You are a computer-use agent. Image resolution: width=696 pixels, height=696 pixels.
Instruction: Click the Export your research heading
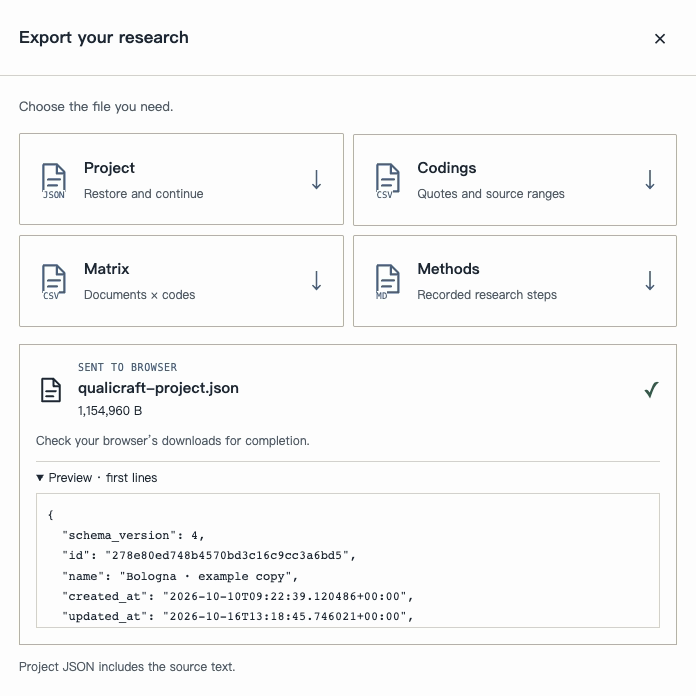pyautogui.click(x=104, y=38)
